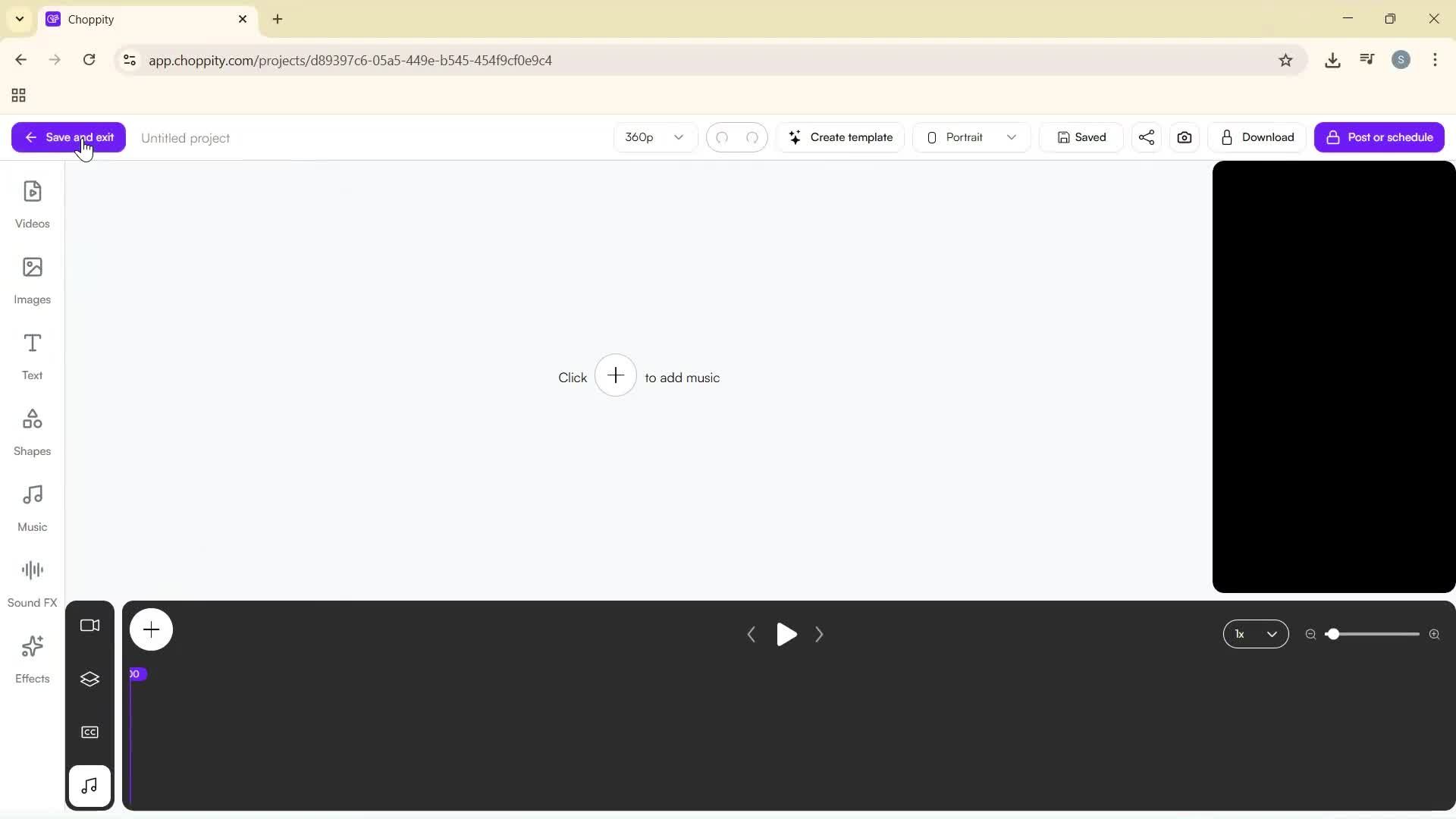The height and width of the screenshot is (819, 1456).
Task: Open the Effects panel
Action: click(32, 658)
